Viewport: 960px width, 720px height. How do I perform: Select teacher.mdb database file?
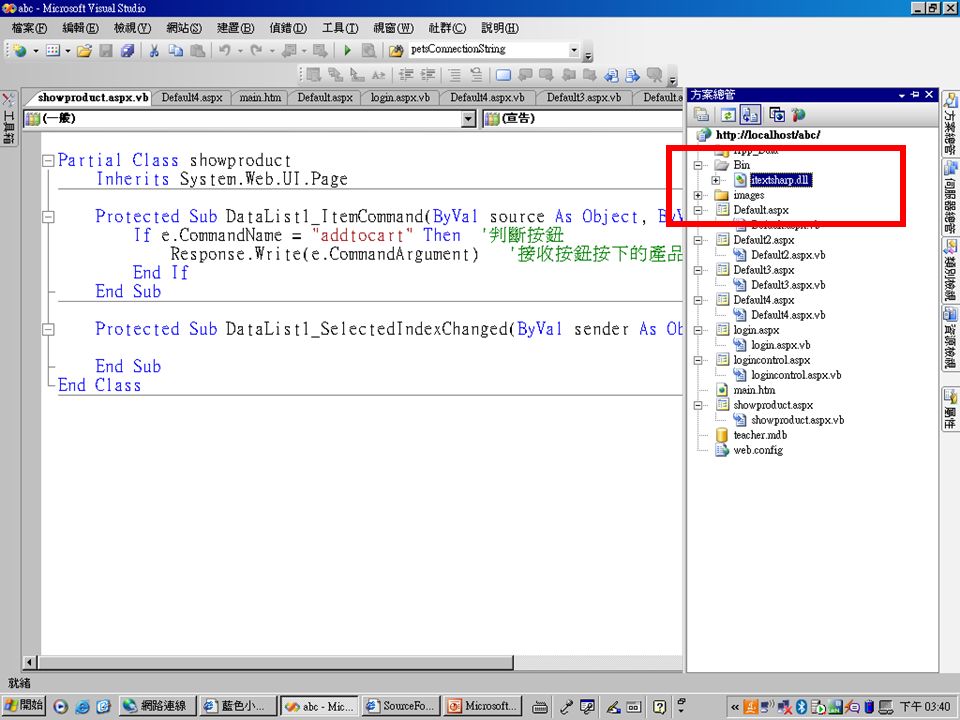[760, 435]
